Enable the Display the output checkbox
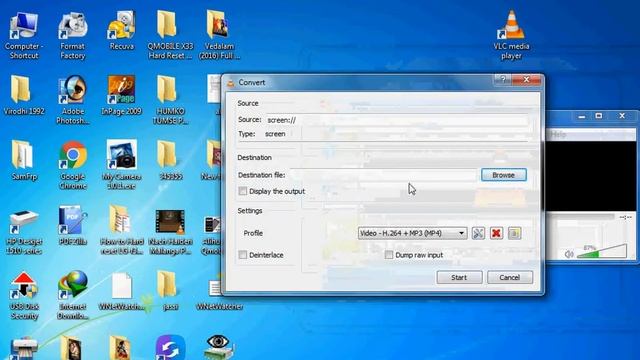The height and width of the screenshot is (360, 640). click(x=243, y=191)
